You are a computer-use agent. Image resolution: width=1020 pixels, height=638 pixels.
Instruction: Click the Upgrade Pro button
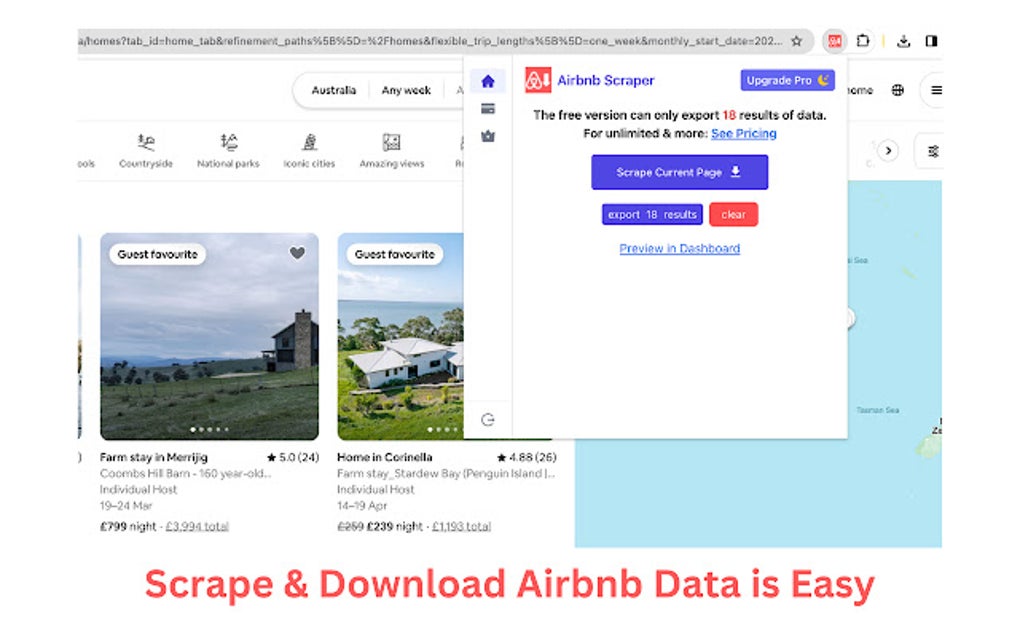click(787, 80)
